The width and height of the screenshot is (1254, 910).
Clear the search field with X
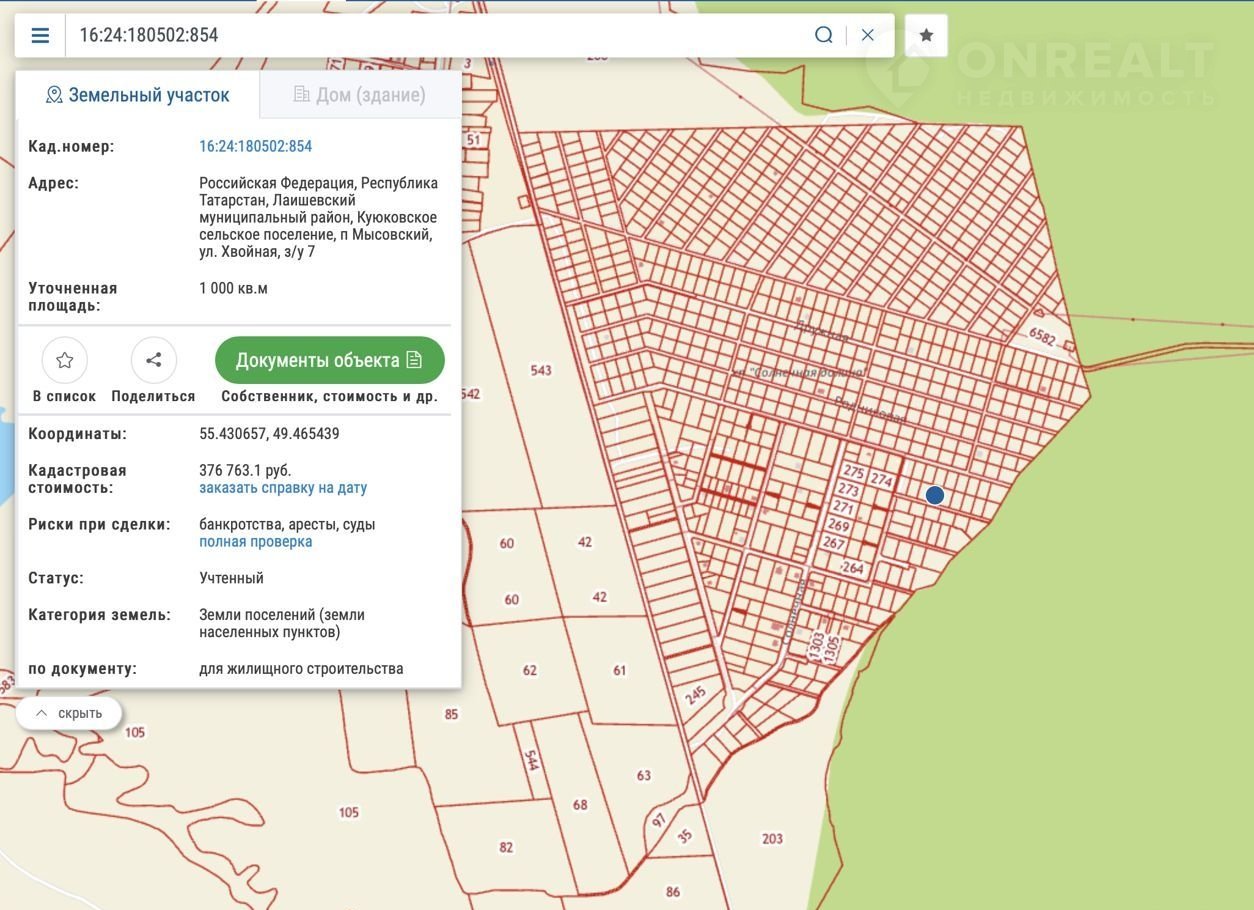(x=868, y=36)
